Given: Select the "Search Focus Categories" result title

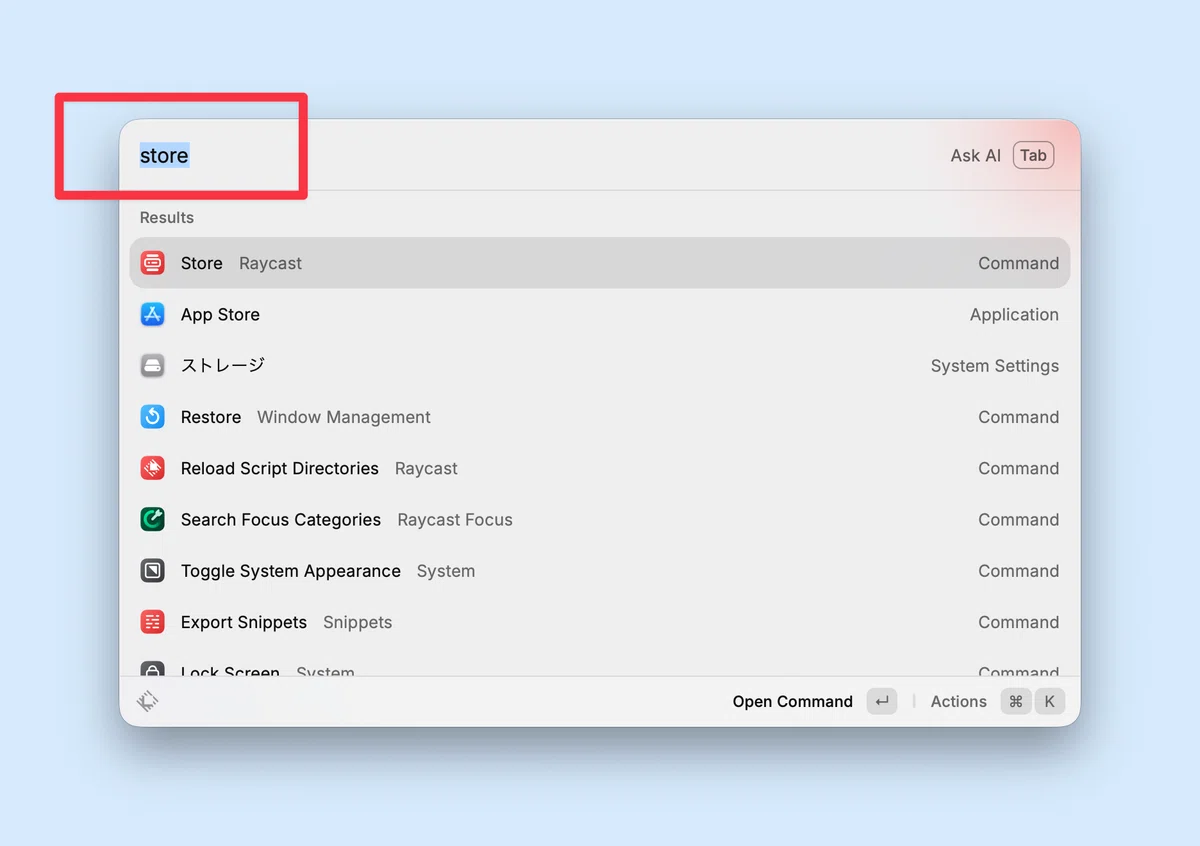Looking at the screenshot, I should pyautogui.click(x=281, y=520).
